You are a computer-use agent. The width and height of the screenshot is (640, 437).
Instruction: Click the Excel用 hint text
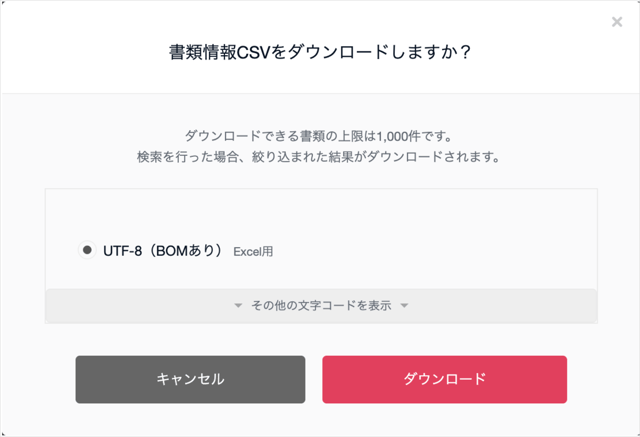click(253, 252)
